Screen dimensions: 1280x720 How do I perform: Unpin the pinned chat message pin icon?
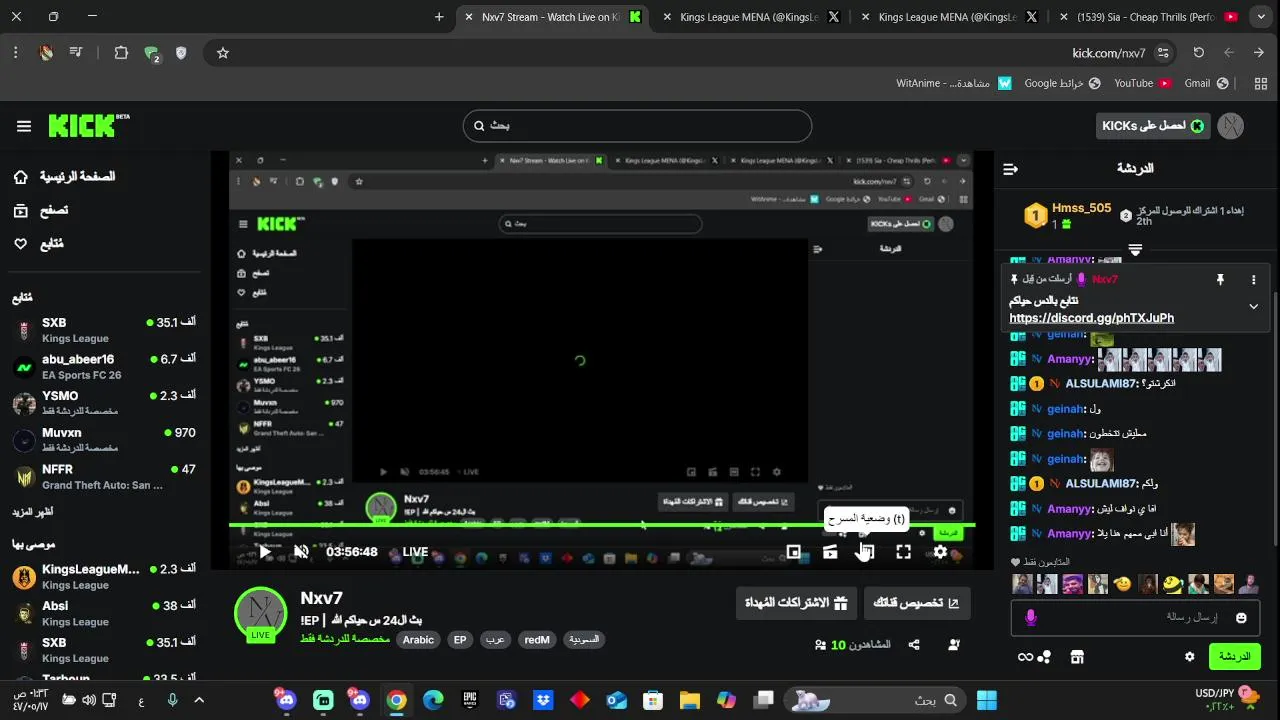point(1220,280)
